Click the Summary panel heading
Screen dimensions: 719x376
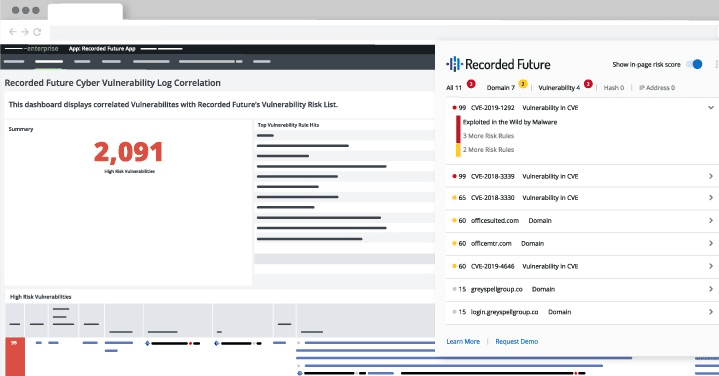coord(21,129)
